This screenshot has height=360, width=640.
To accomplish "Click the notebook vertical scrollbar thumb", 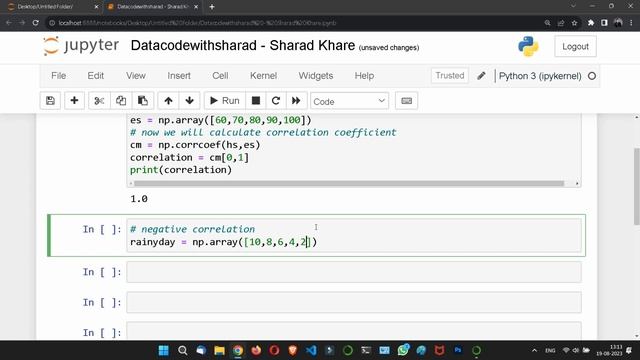I will tap(636, 186).
